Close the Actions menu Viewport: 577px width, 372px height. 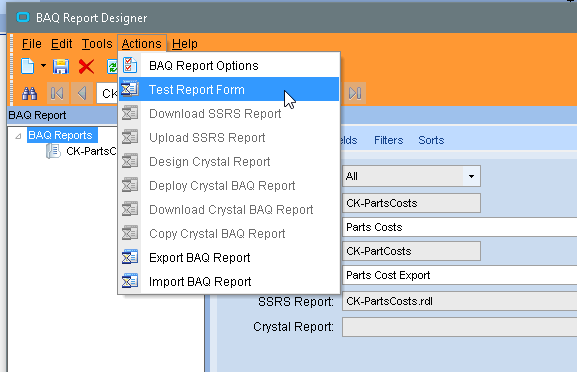(142, 44)
